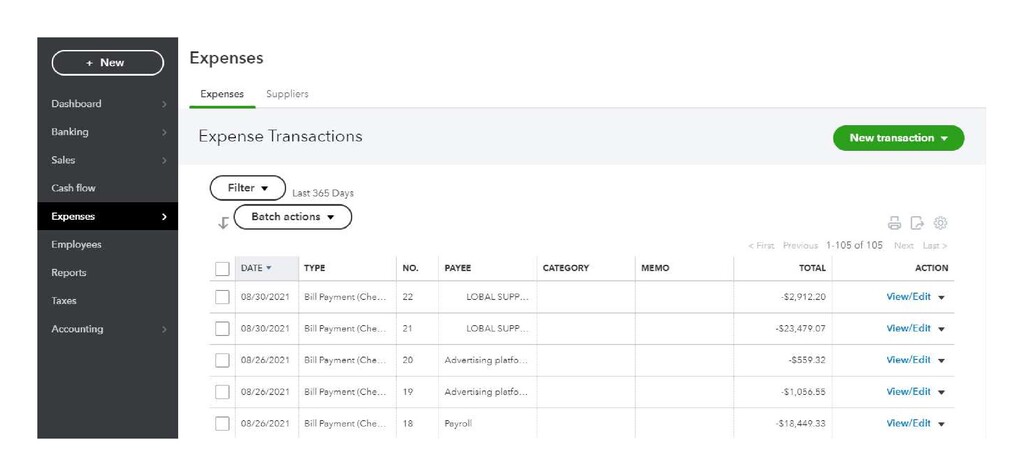Click the batch actions arrow icon
The width and height of the screenshot is (1024, 476).
223,223
